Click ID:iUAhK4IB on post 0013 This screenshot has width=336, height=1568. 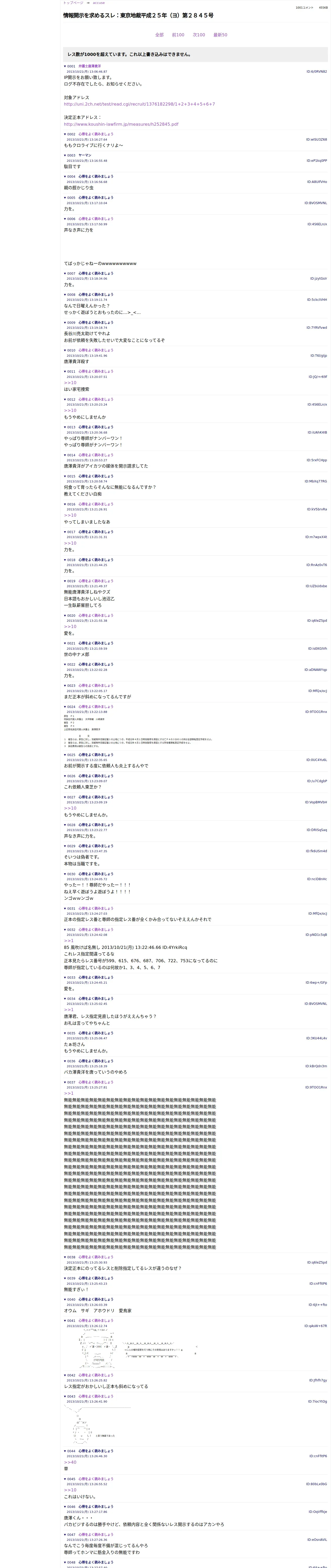[317, 433]
